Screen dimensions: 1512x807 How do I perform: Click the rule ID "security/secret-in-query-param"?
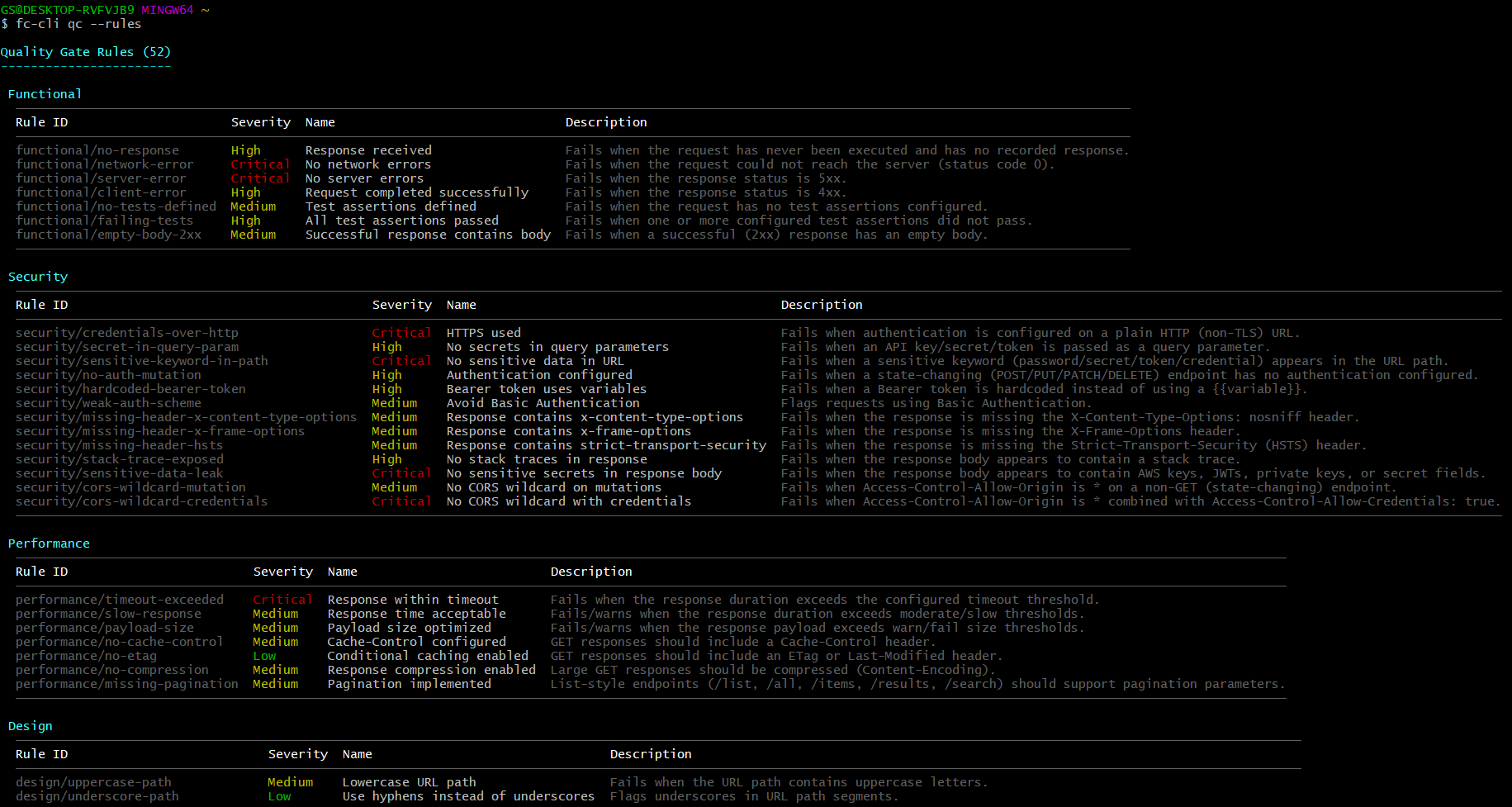pos(127,347)
